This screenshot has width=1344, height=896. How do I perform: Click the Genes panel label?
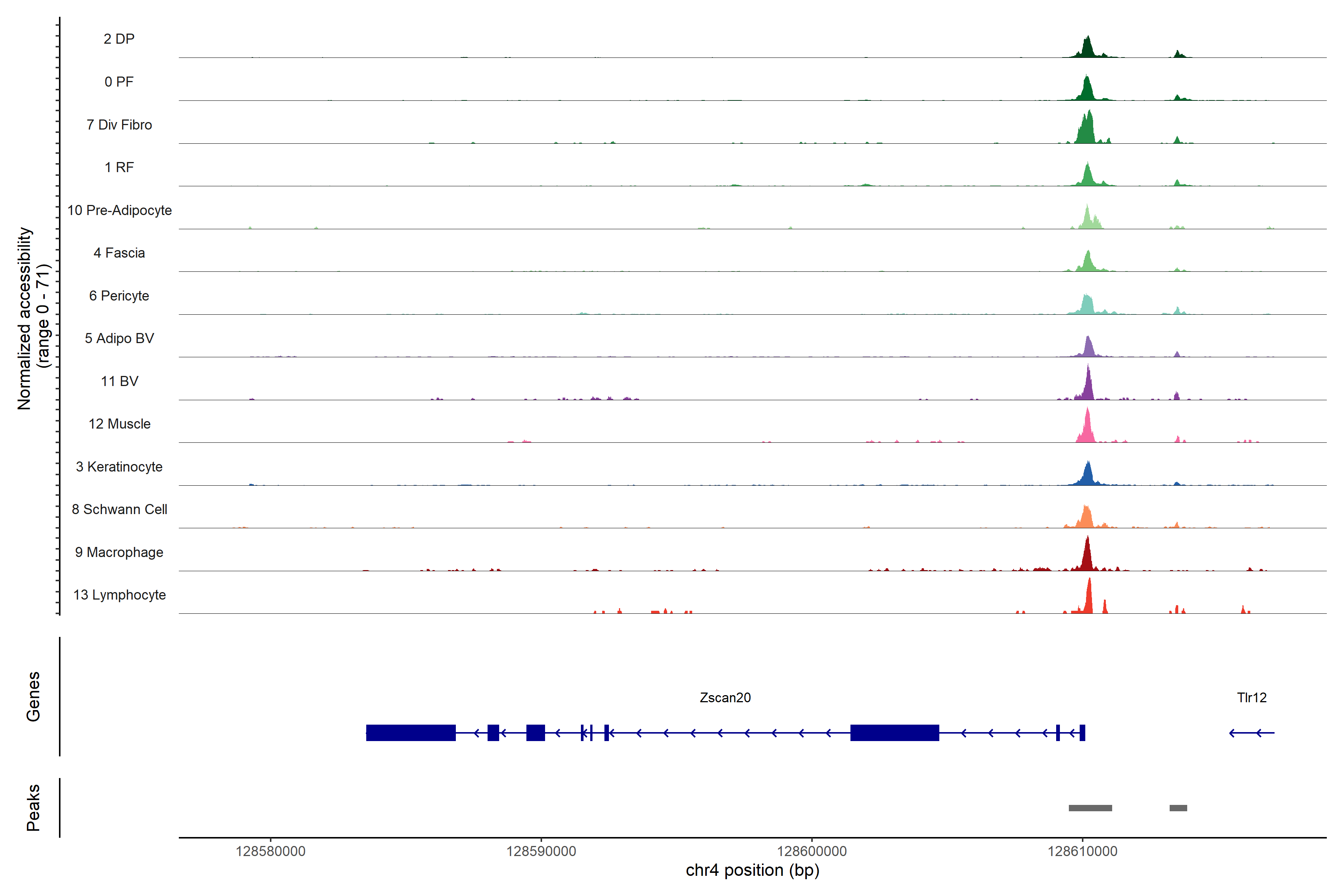33,697
